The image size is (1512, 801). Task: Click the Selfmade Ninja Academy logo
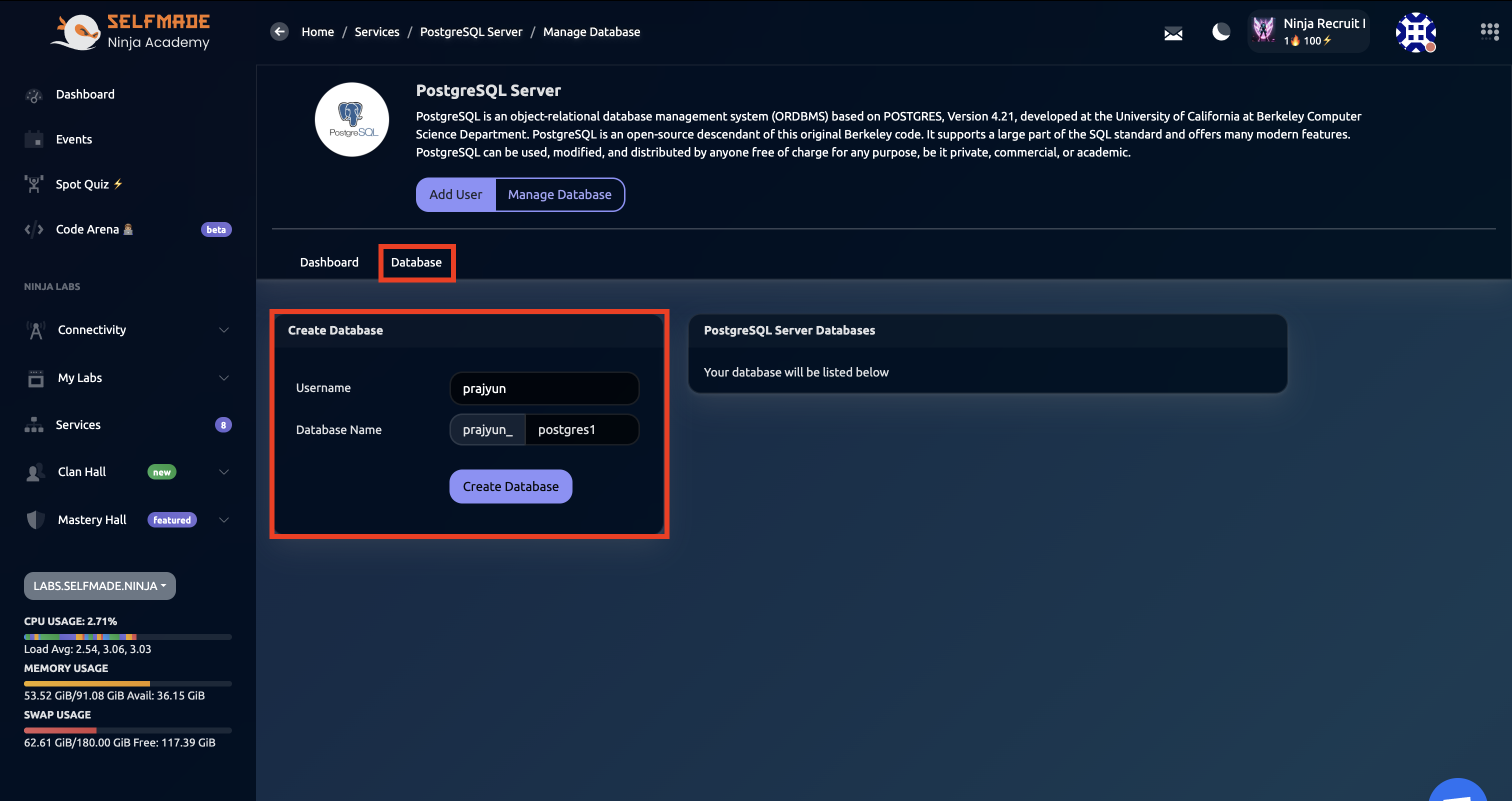[129, 31]
